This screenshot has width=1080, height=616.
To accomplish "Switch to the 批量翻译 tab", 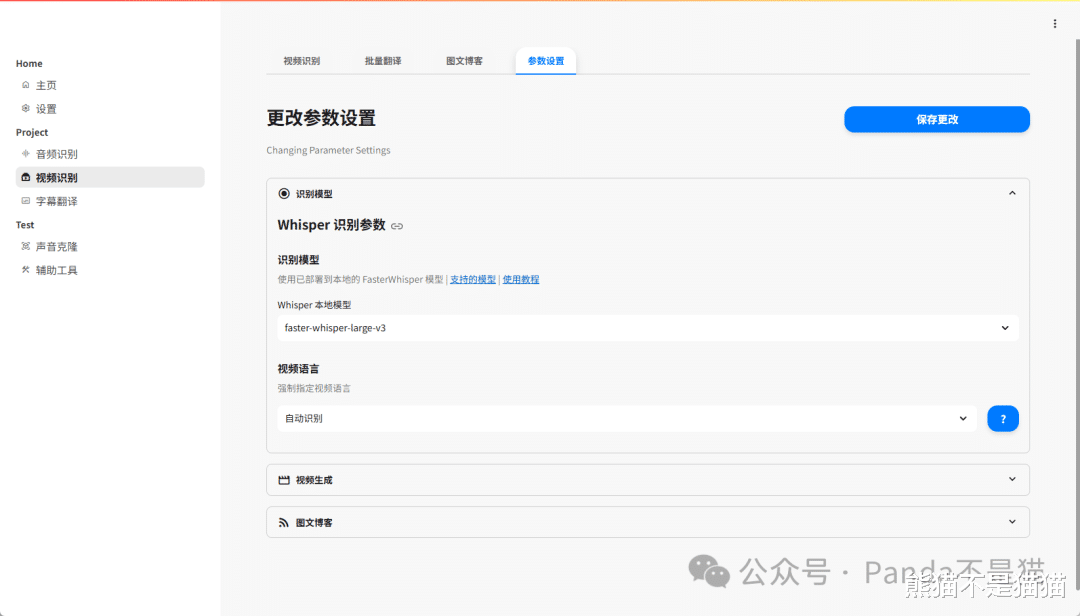I will point(383,61).
